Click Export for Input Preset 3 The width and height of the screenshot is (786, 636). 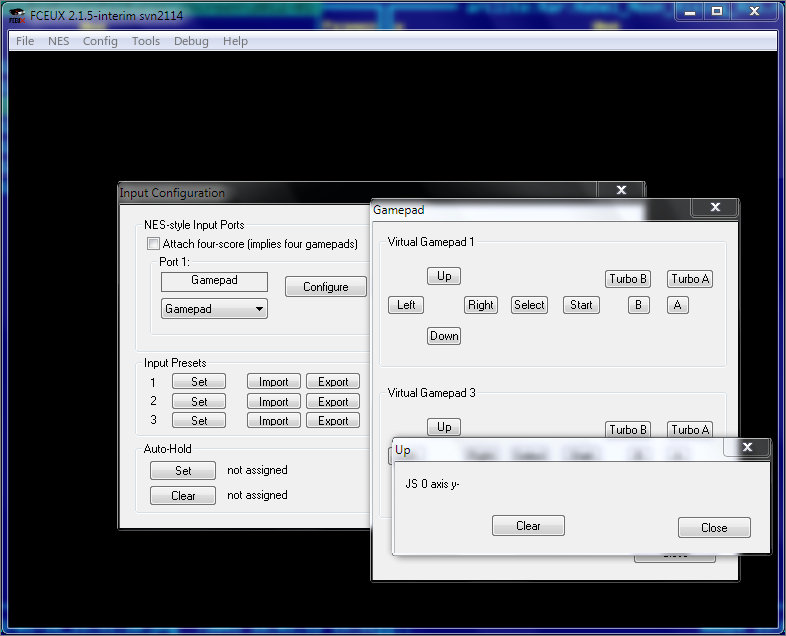[x=333, y=420]
